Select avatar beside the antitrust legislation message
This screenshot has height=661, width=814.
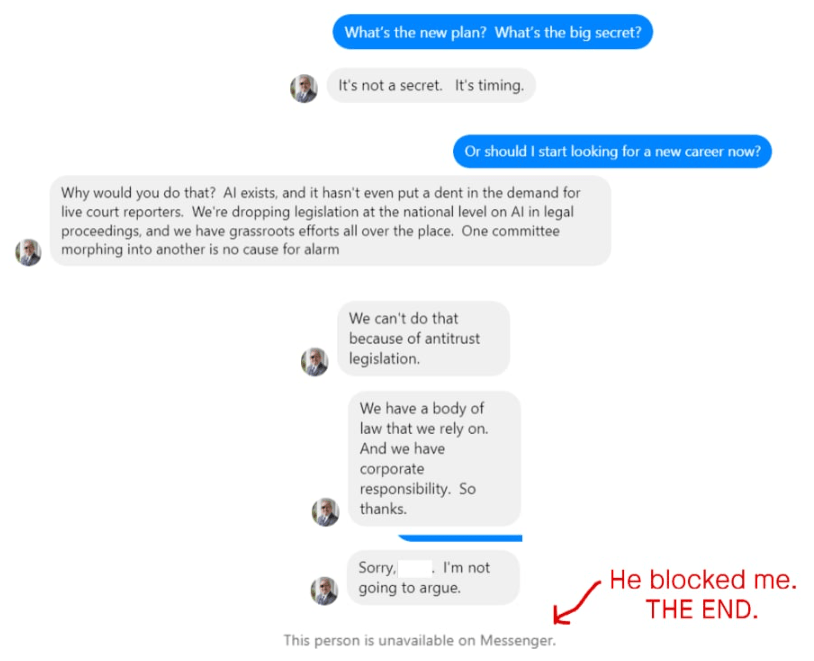pyautogui.click(x=315, y=362)
